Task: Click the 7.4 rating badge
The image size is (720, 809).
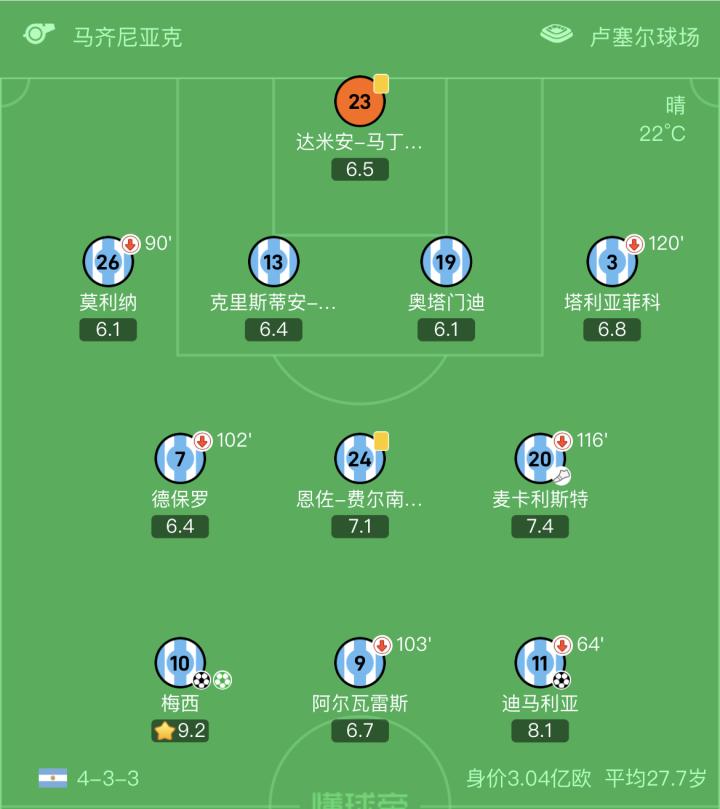Action: (540, 526)
